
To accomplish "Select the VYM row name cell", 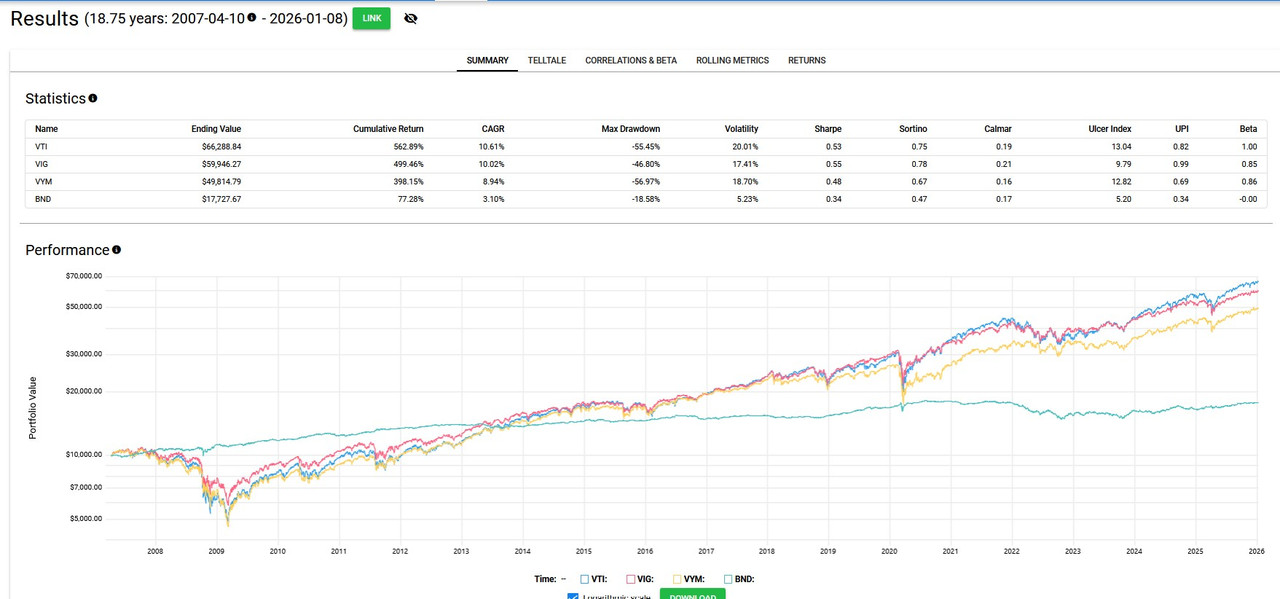I will click(x=43, y=181).
